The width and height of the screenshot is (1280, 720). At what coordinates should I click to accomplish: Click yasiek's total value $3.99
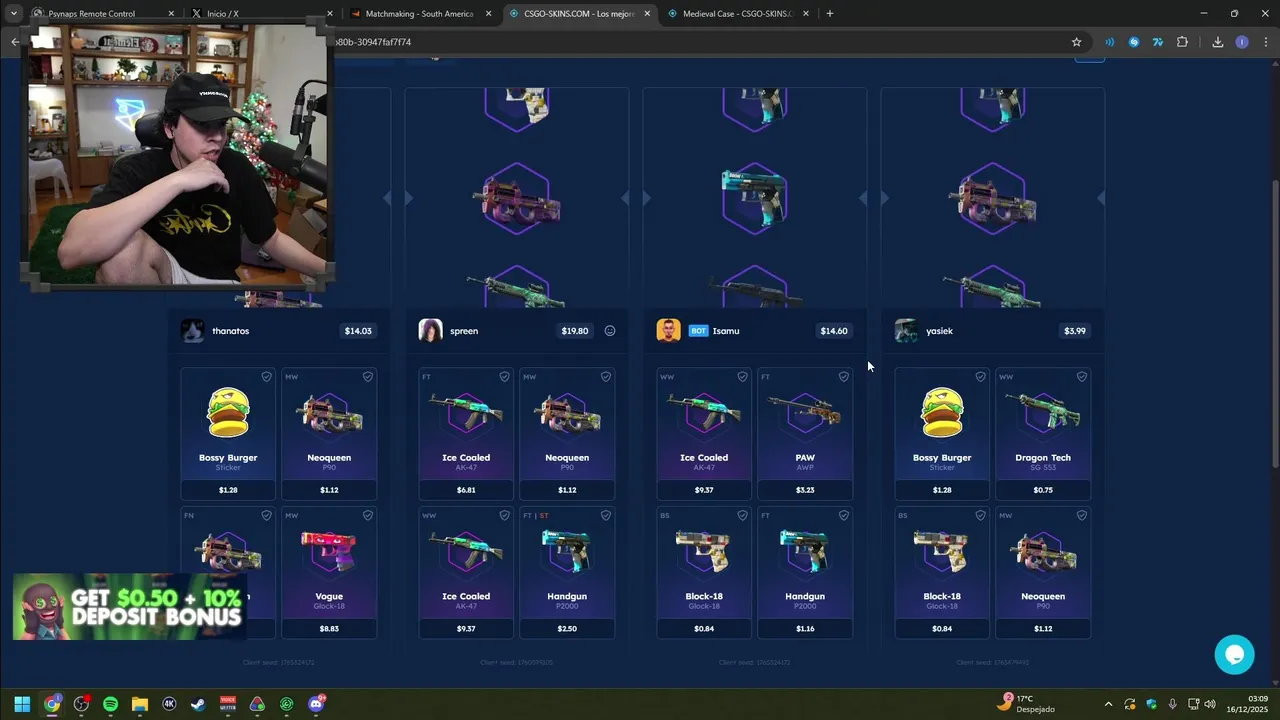point(1075,331)
